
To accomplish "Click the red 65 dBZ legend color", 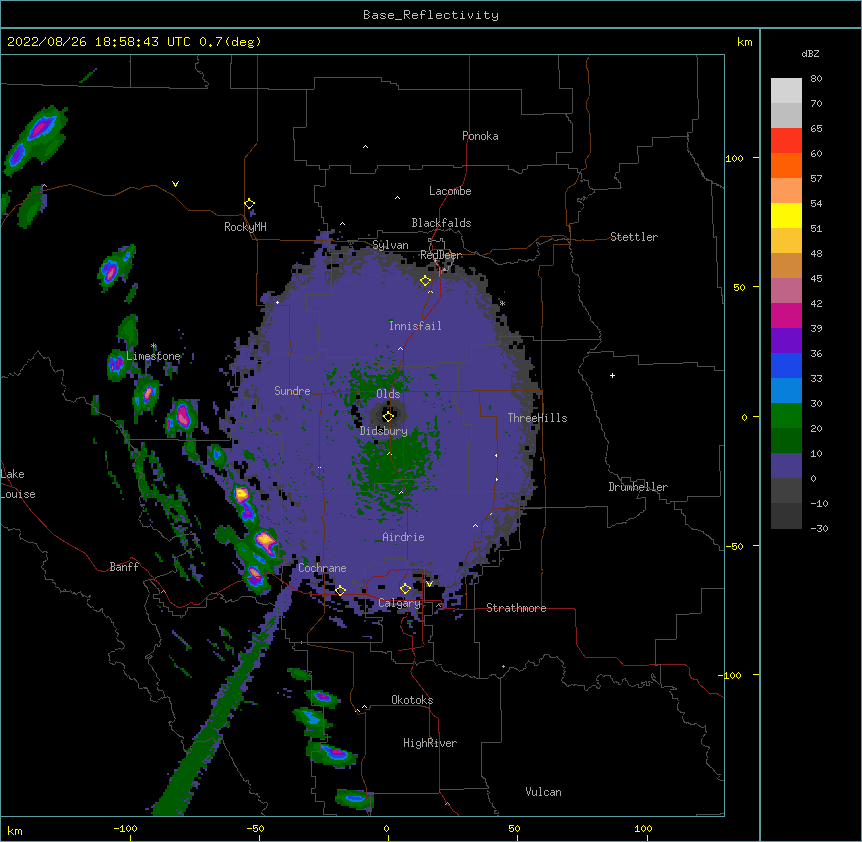I will (786, 140).
